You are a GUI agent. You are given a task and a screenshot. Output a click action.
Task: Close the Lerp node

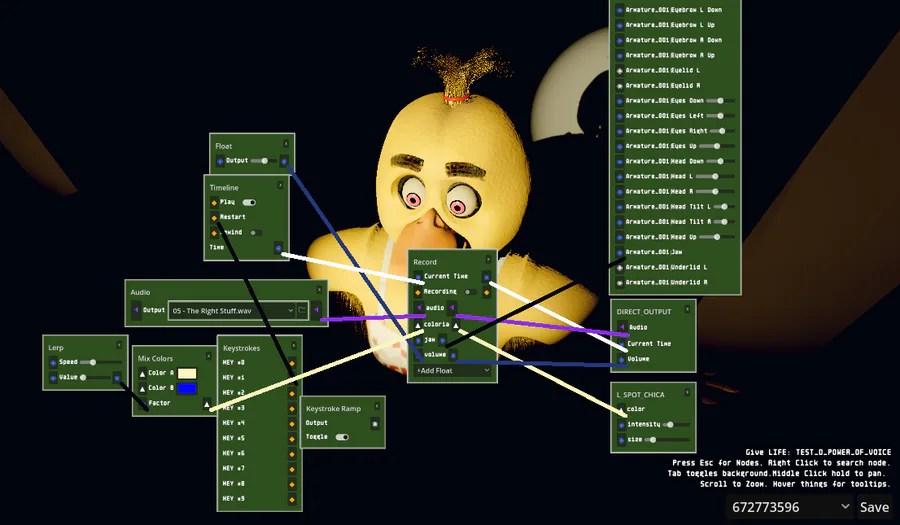(x=119, y=345)
